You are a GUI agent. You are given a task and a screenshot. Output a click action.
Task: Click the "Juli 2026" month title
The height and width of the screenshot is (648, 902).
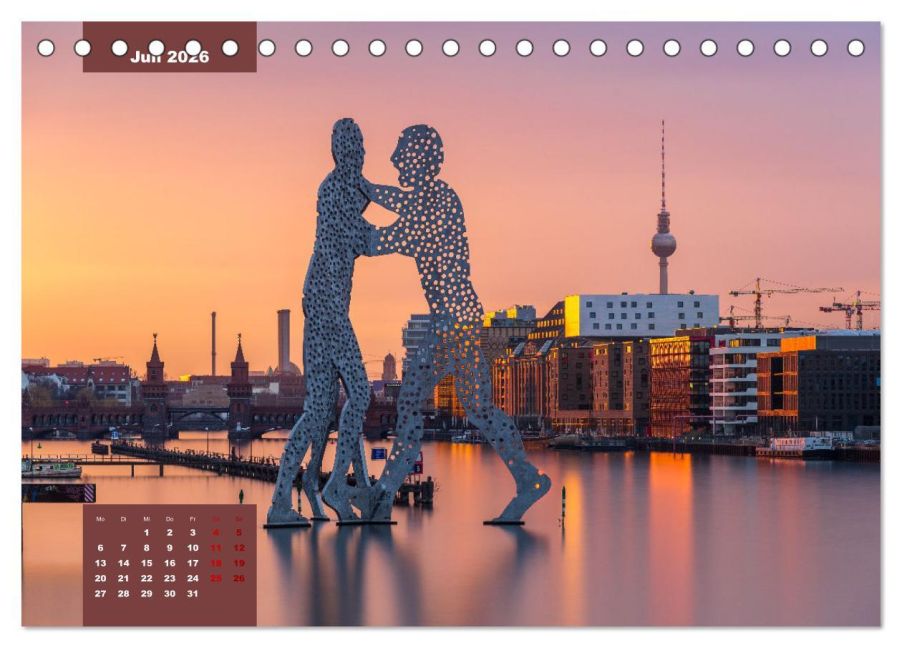click(170, 56)
